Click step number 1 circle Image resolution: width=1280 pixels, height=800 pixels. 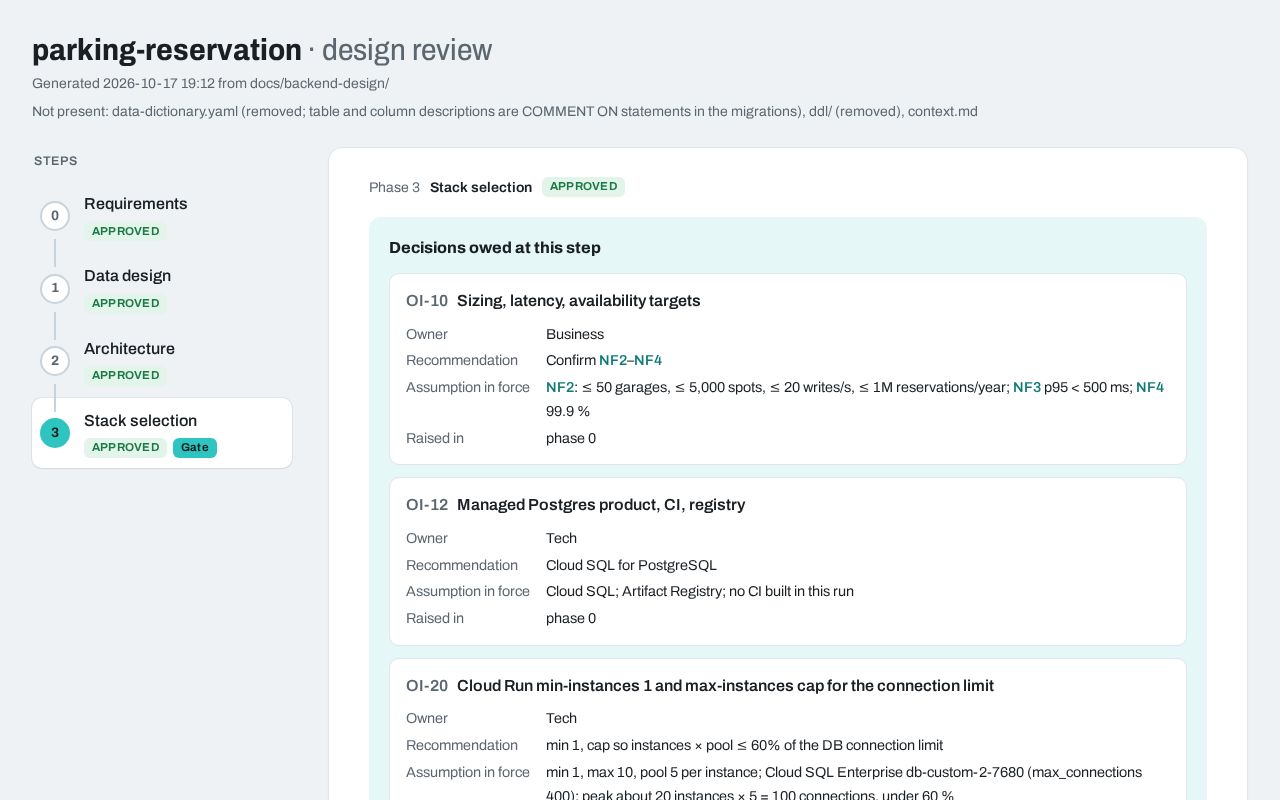(x=55, y=288)
